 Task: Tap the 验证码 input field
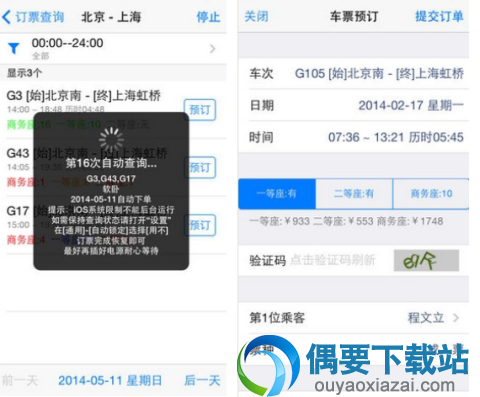click(333, 260)
